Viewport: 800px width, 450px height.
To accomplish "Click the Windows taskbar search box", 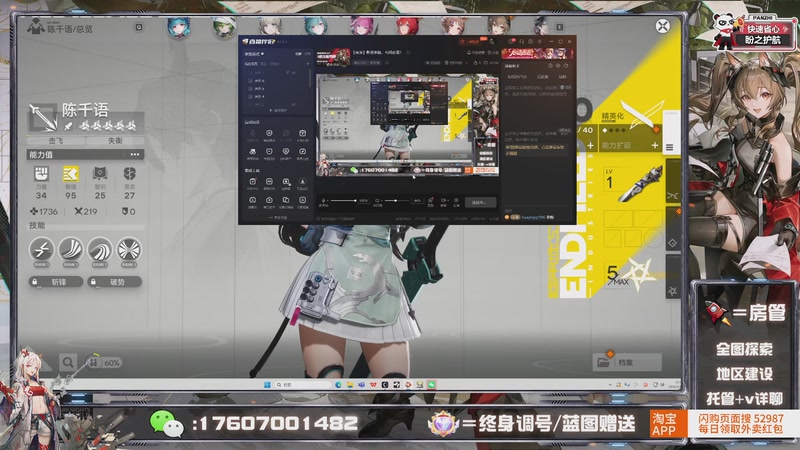I will (303, 385).
